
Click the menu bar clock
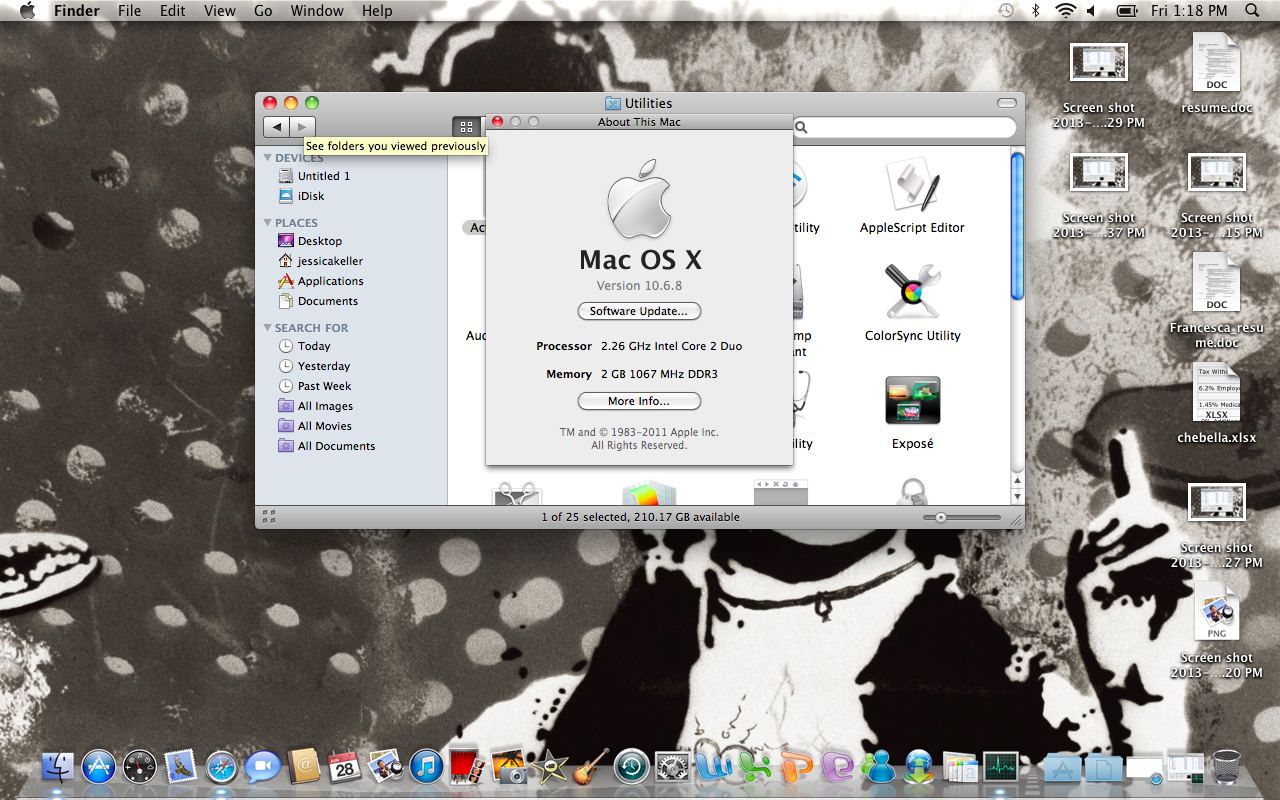[1189, 11]
